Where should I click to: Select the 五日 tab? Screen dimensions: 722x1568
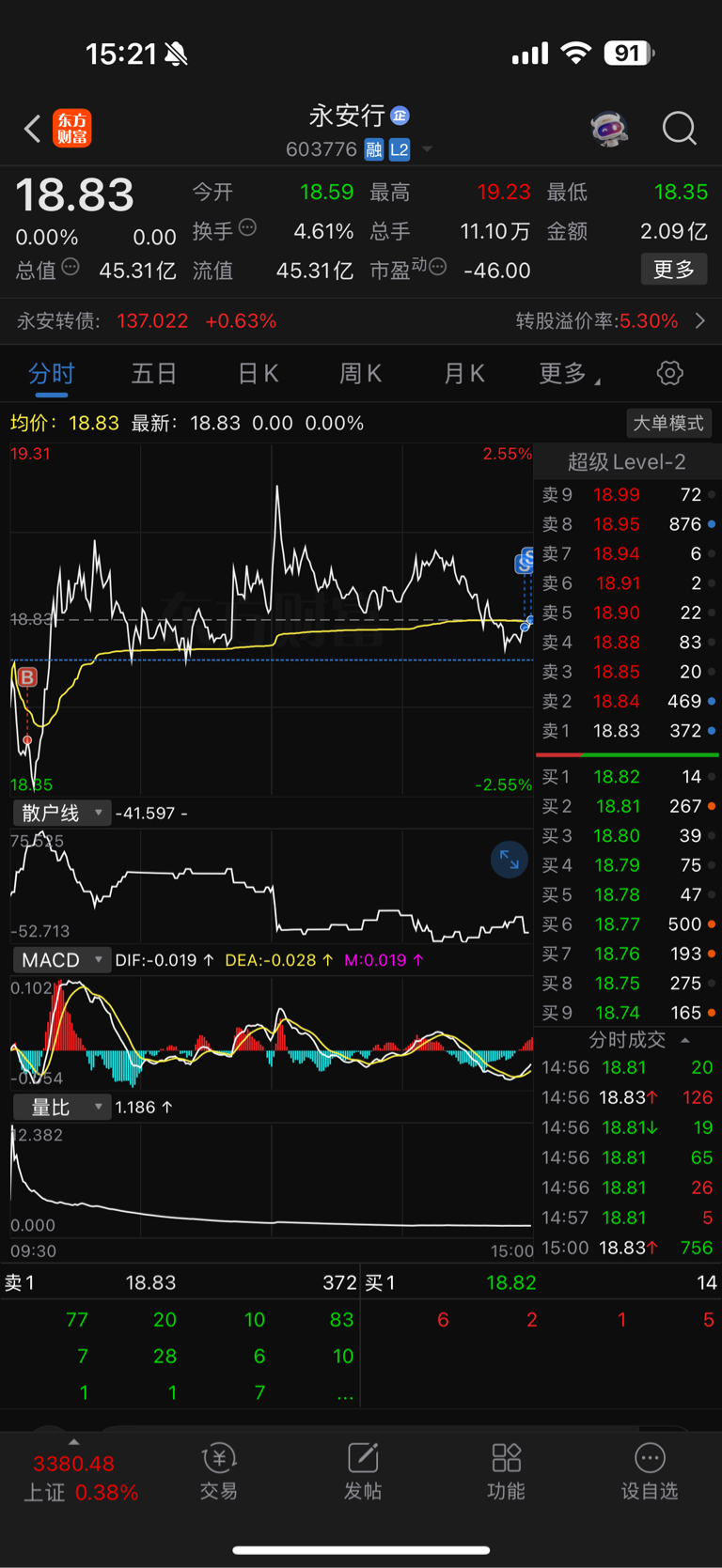coord(154,374)
